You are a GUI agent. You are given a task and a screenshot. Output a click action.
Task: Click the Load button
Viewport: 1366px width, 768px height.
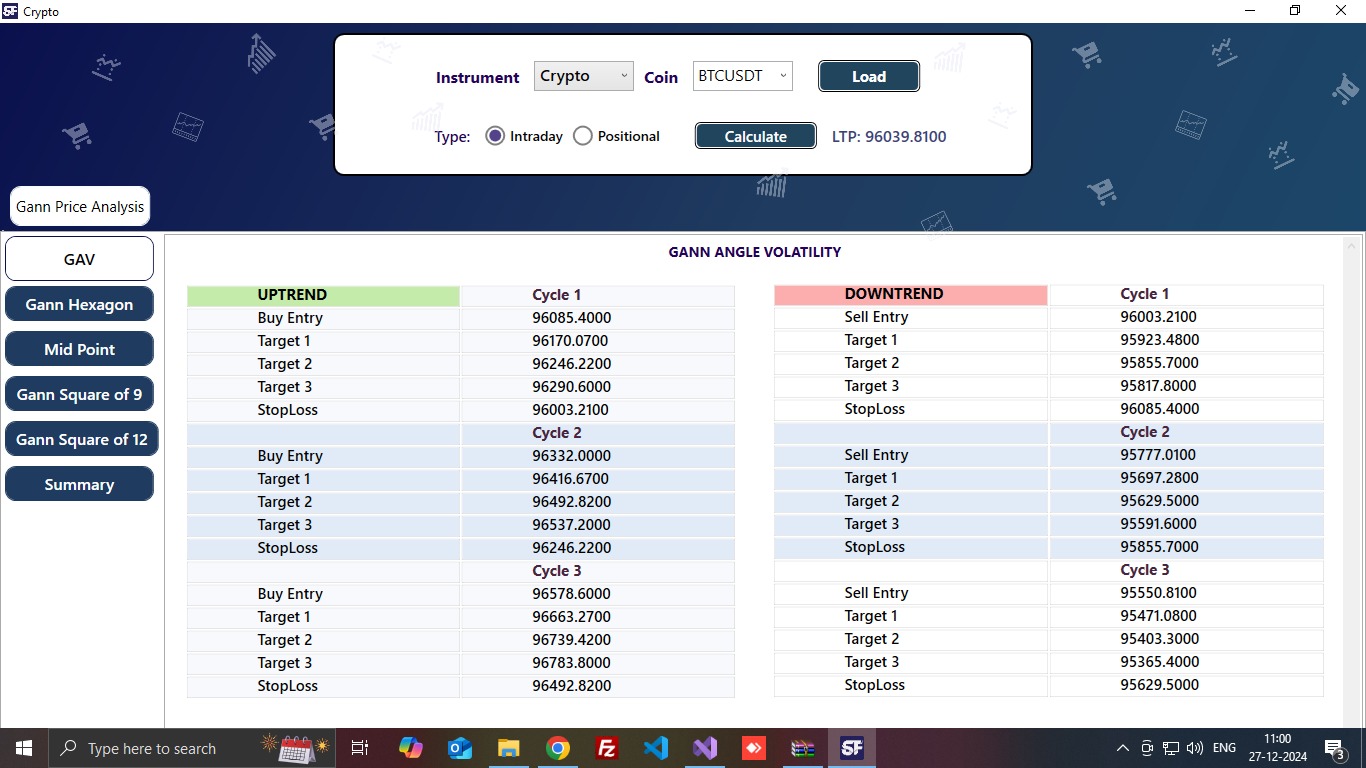[x=868, y=76]
